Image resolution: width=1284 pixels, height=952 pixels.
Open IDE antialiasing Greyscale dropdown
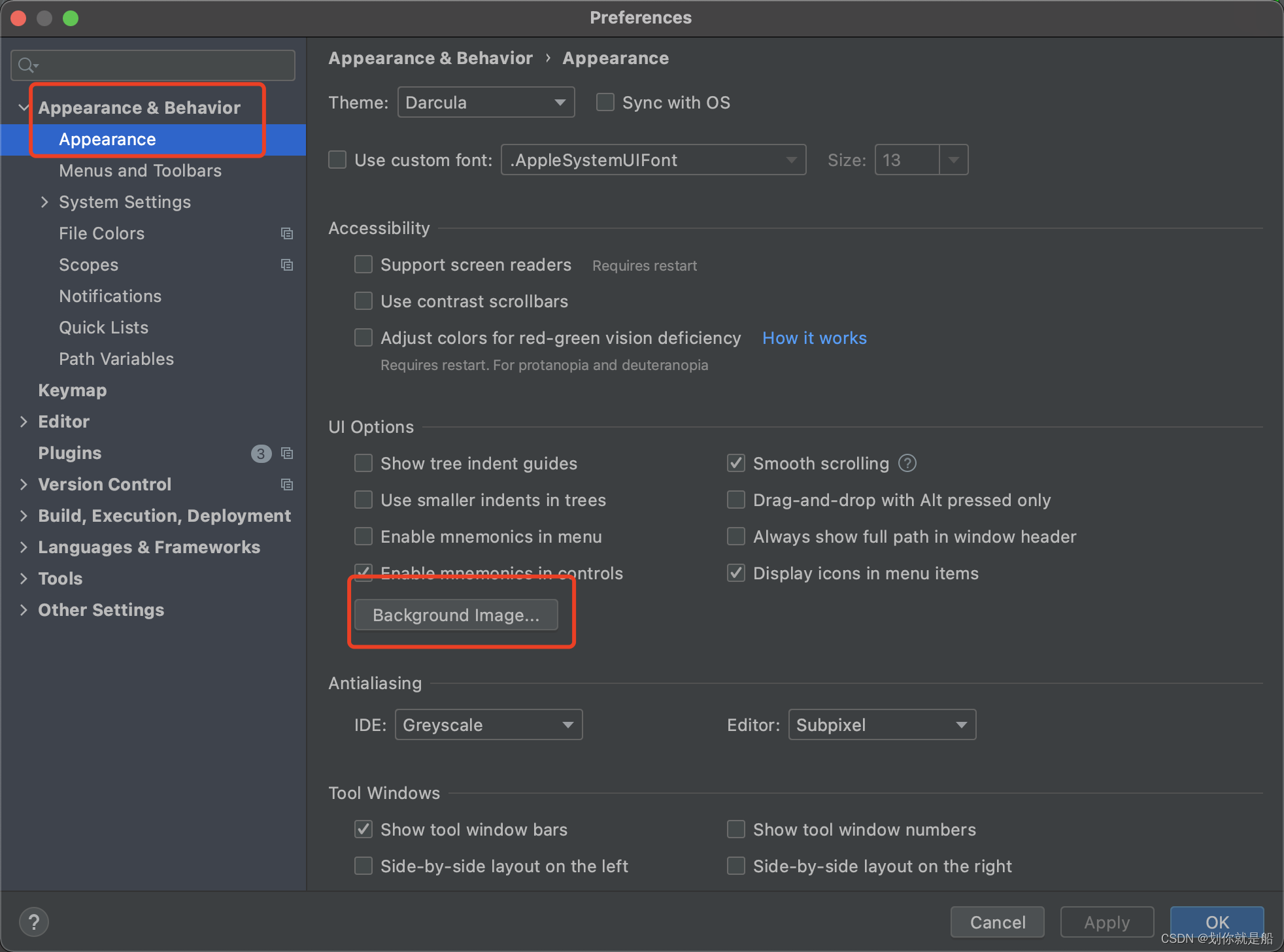[488, 725]
